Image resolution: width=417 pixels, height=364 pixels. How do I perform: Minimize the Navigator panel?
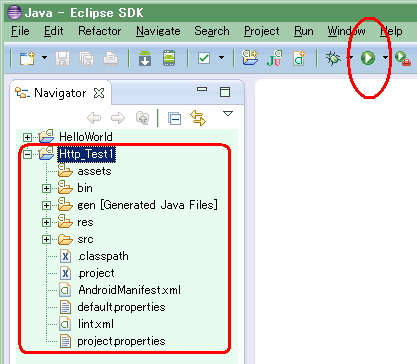coord(202,89)
